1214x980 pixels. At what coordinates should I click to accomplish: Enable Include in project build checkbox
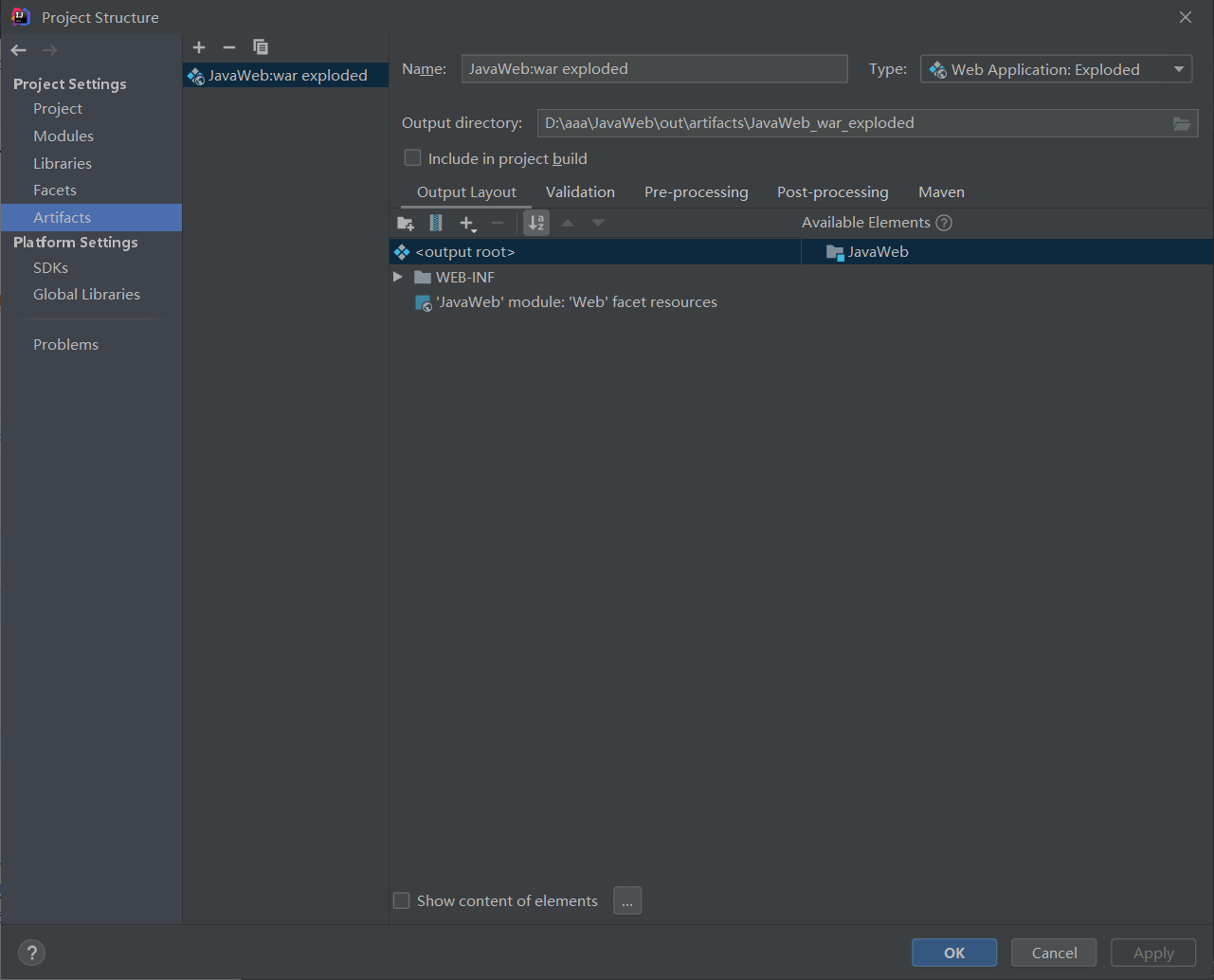tap(412, 158)
